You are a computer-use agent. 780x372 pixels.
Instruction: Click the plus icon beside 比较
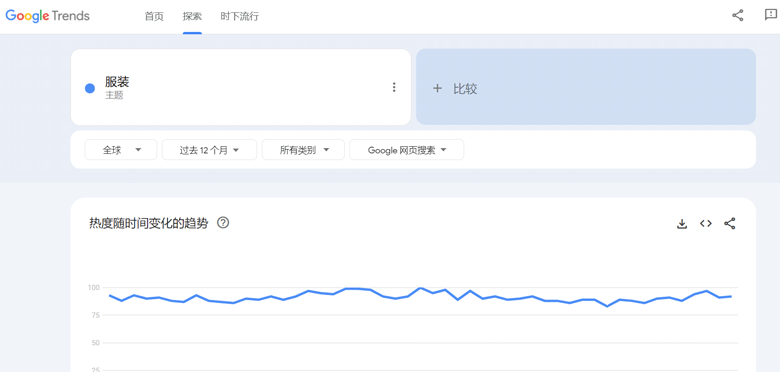pos(437,89)
